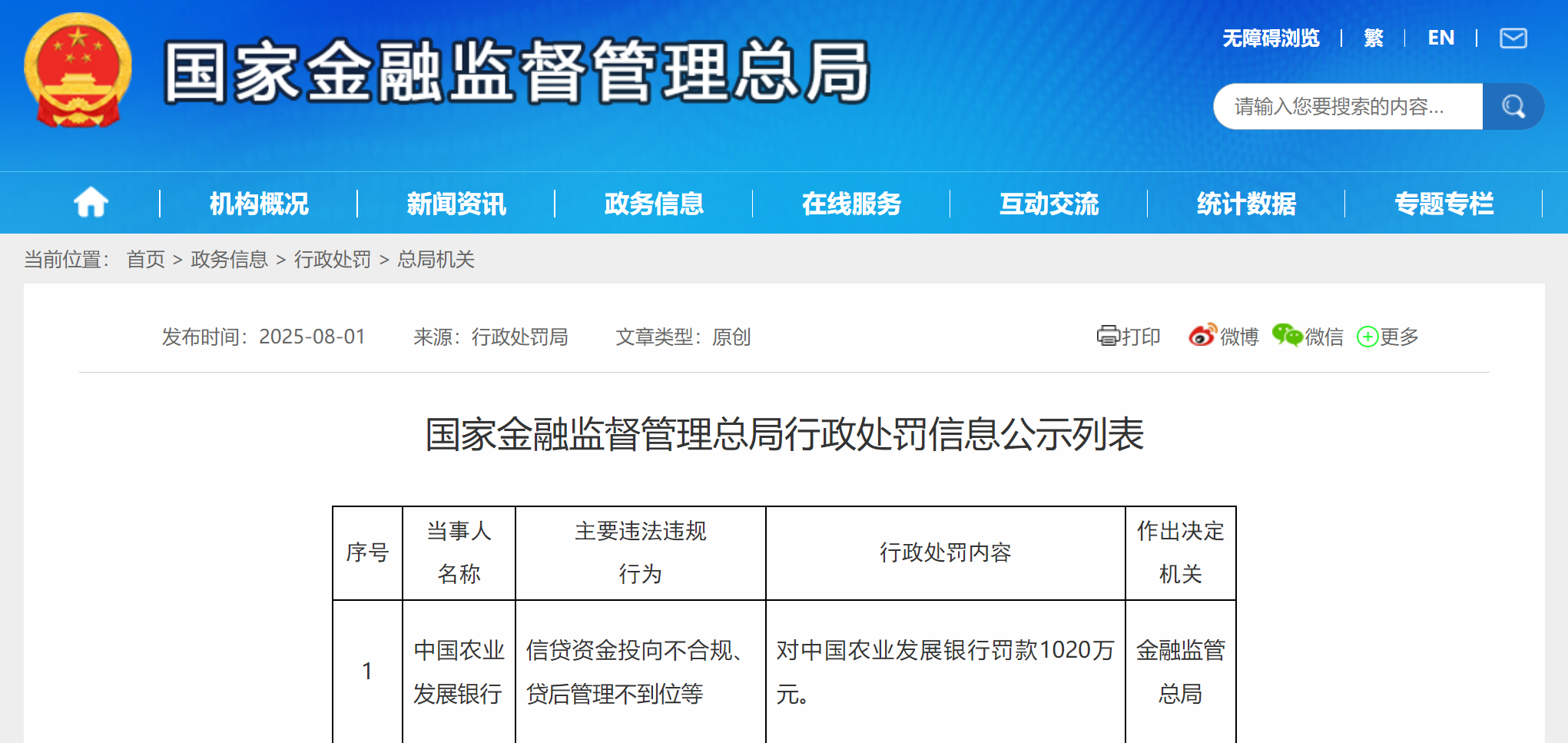Screen dimensions: 1568x743
Task: Click 首页 breadcrumb
Action: (x=146, y=259)
